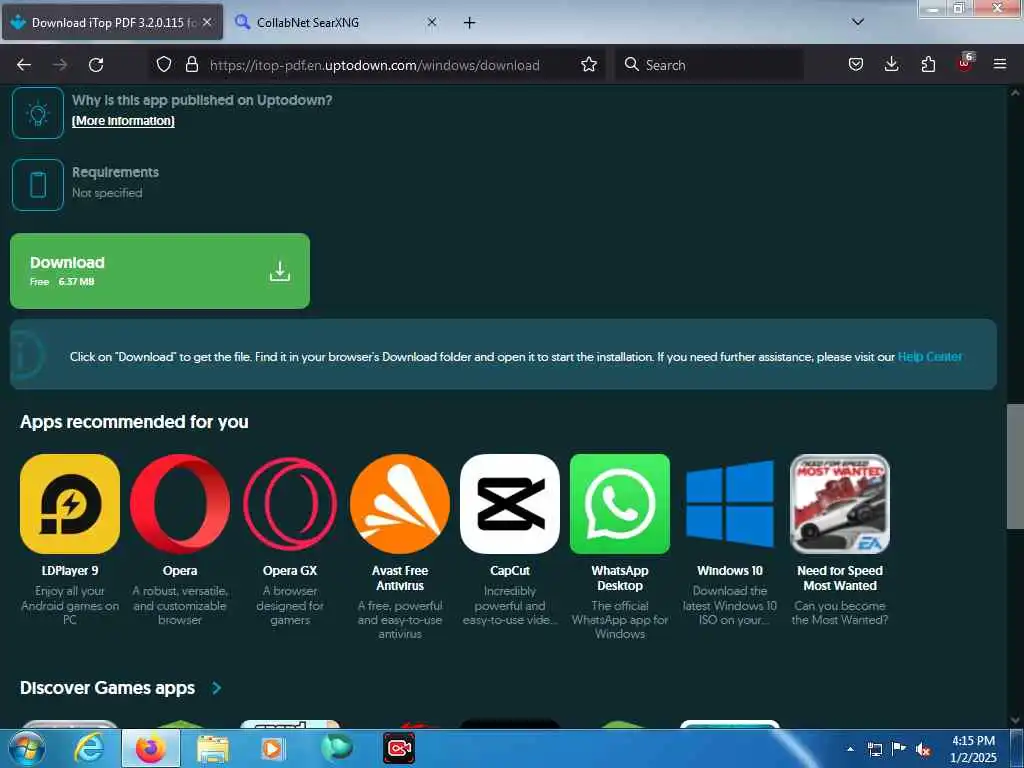
Task: Expand Discover Games apps chevron arrow
Action: pos(216,688)
